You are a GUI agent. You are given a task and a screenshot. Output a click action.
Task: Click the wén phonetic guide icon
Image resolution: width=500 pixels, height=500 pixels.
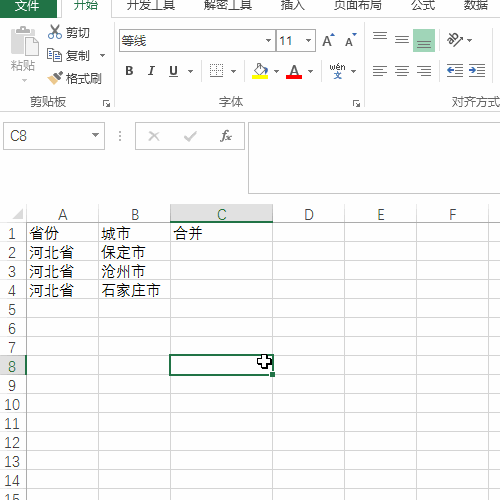click(337, 71)
